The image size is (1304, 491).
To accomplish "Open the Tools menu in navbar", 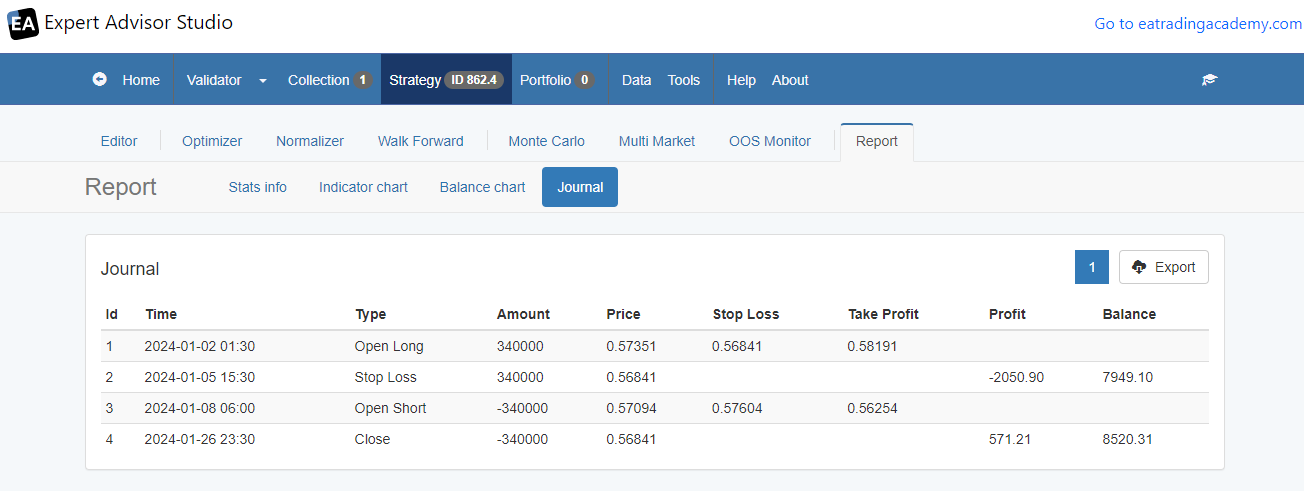I will pos(684,80).
